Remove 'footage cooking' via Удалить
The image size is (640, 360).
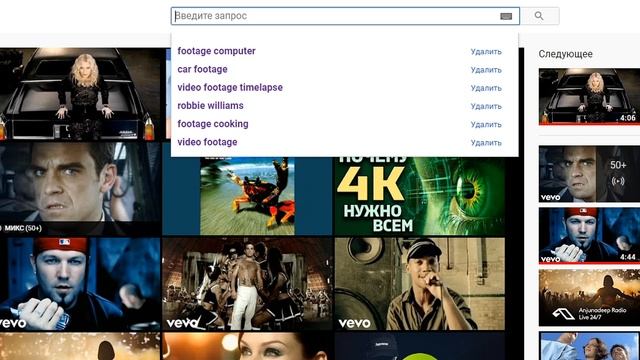click(x=486, y=124)
